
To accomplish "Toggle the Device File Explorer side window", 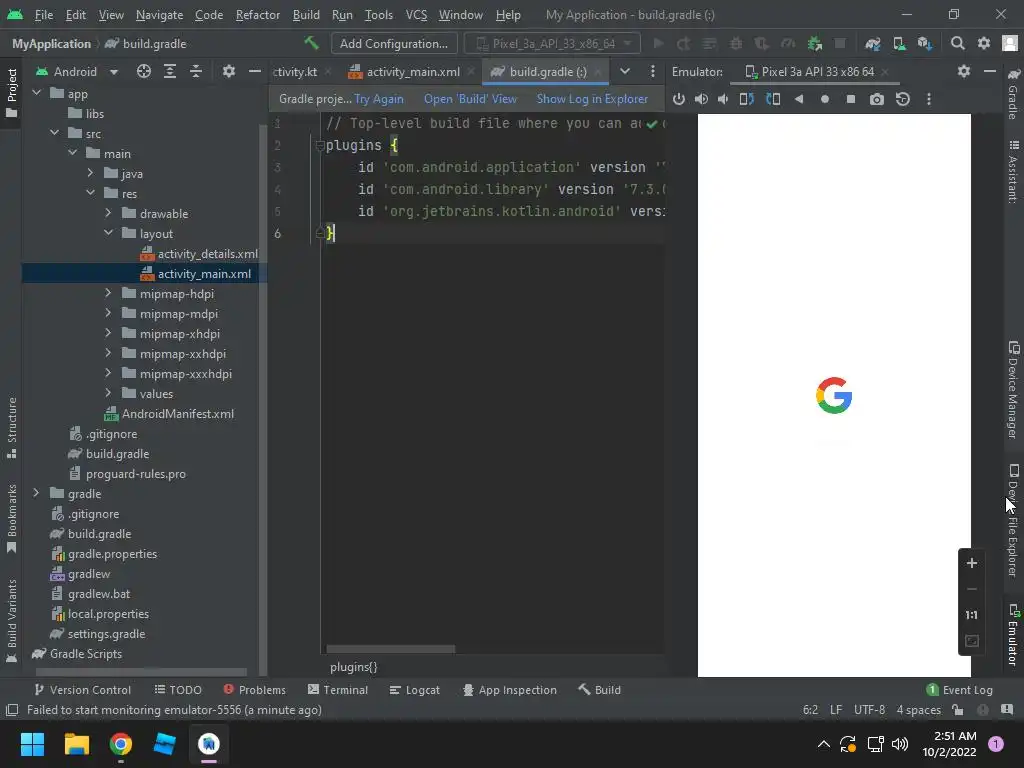I will (1013, 520).
